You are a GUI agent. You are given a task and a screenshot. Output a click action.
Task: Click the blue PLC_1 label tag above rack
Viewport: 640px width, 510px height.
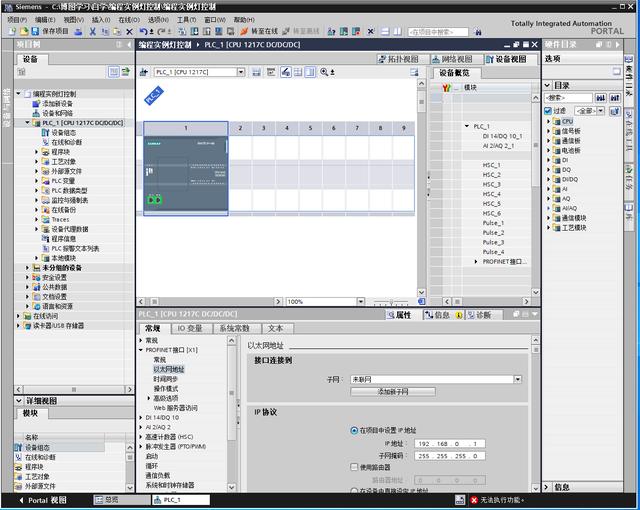pos(154,95)
